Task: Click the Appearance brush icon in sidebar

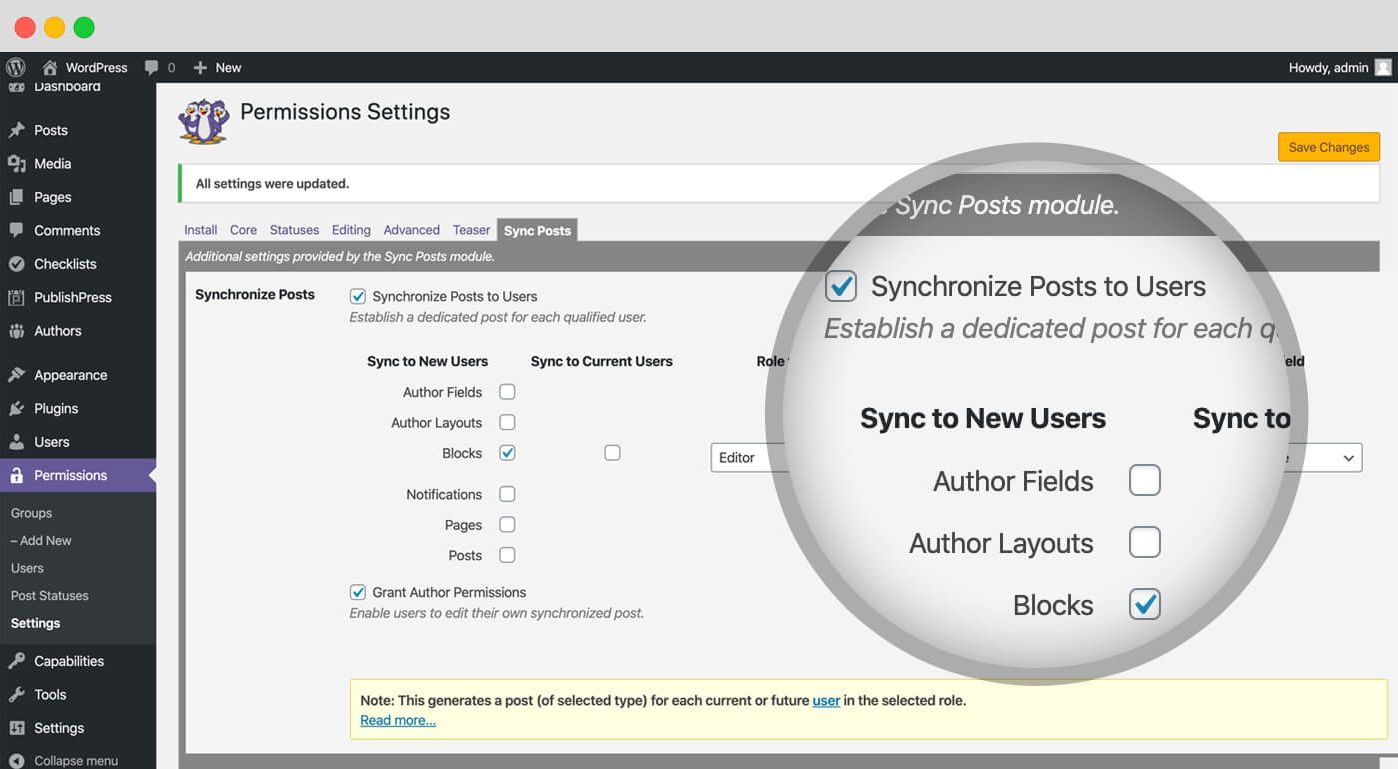Action: (x=16, y=375)
